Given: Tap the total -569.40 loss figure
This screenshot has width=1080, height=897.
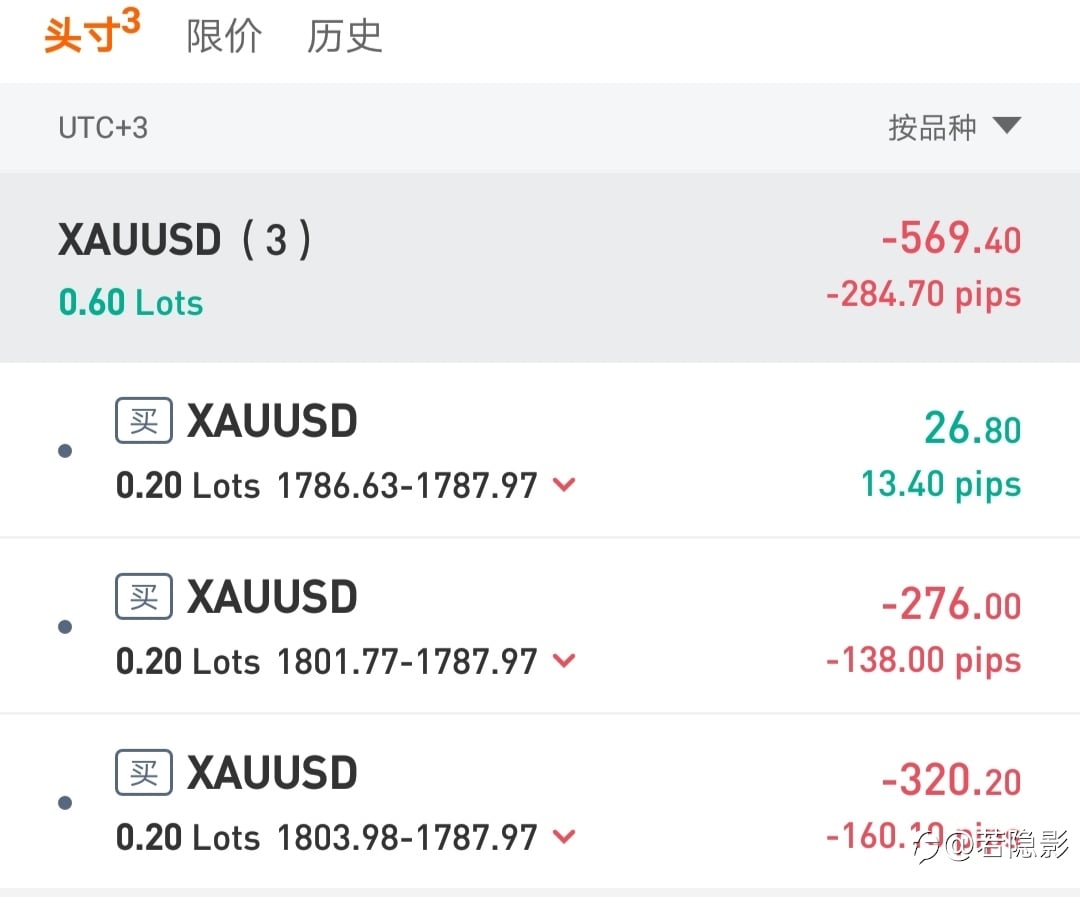Looking at the screenshot, I should [951, 238].
